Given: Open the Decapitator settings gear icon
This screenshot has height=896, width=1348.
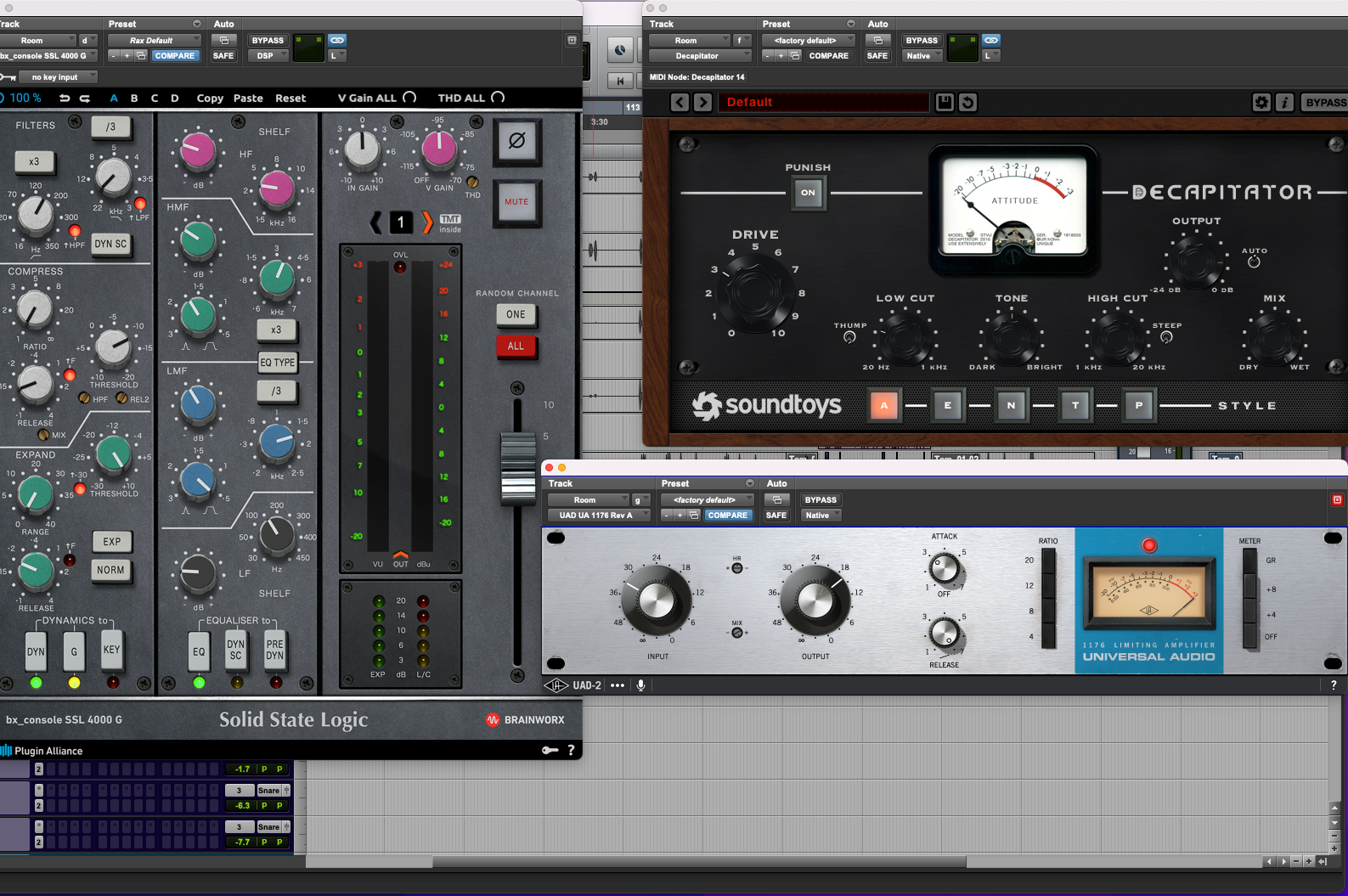Looking at the screenshot, I should (1262, 103).
